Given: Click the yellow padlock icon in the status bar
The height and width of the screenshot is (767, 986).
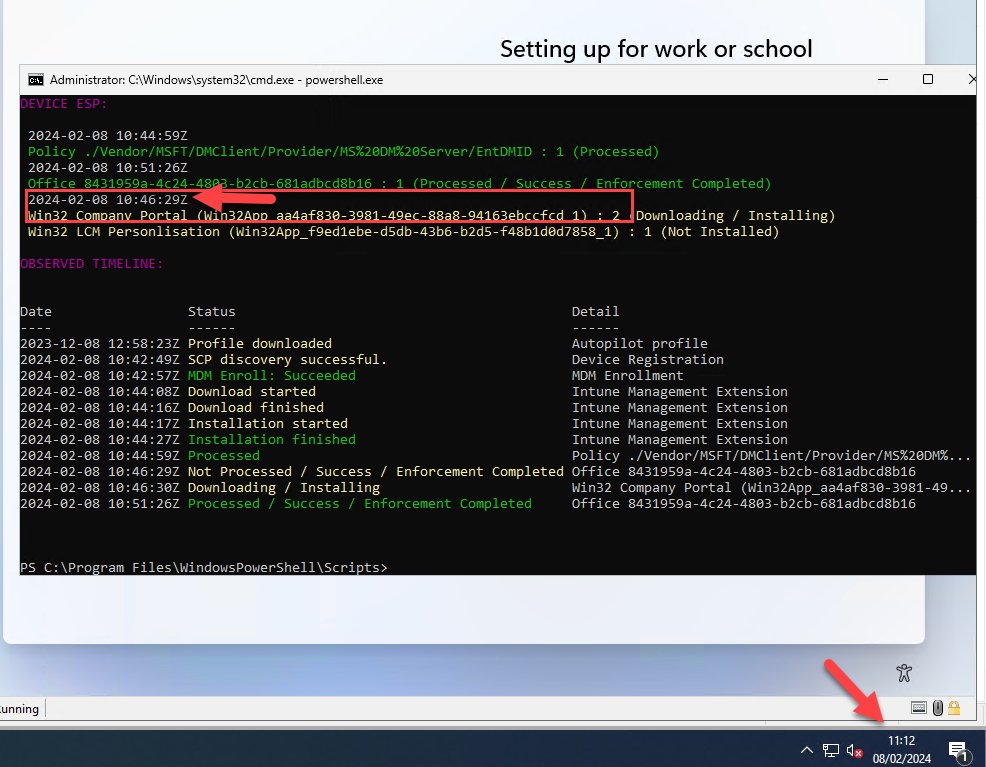Looking at the screenshot, I should click(954, 709).
